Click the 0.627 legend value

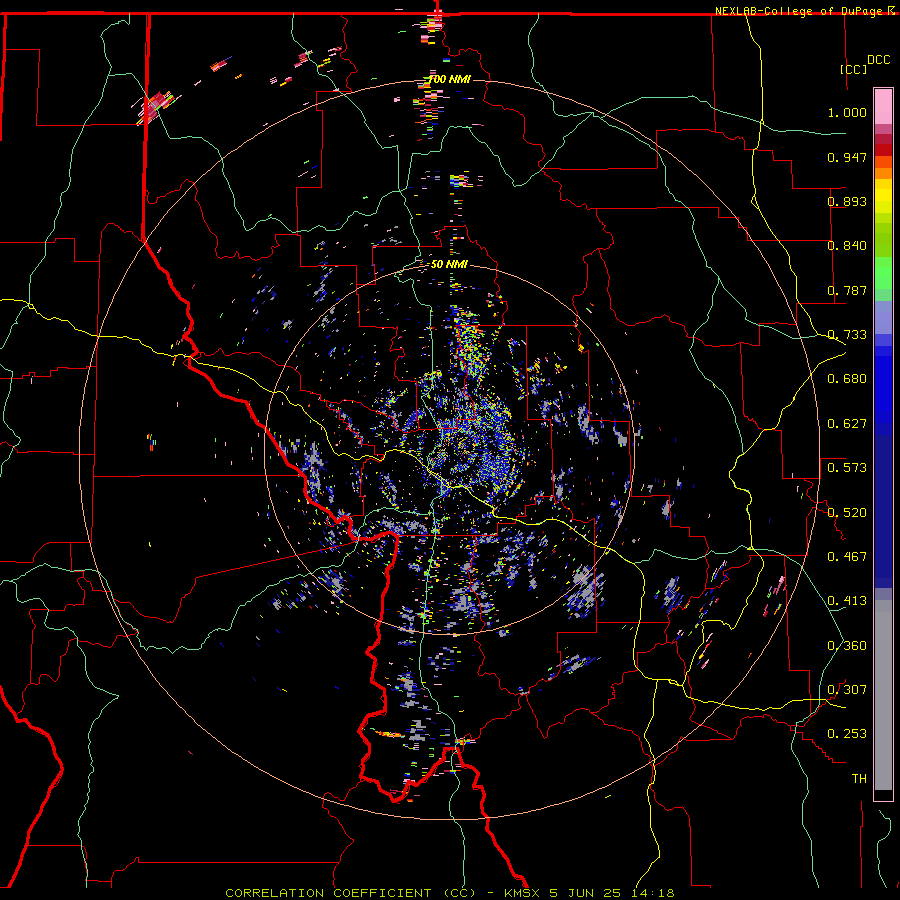tap(847, 424)
